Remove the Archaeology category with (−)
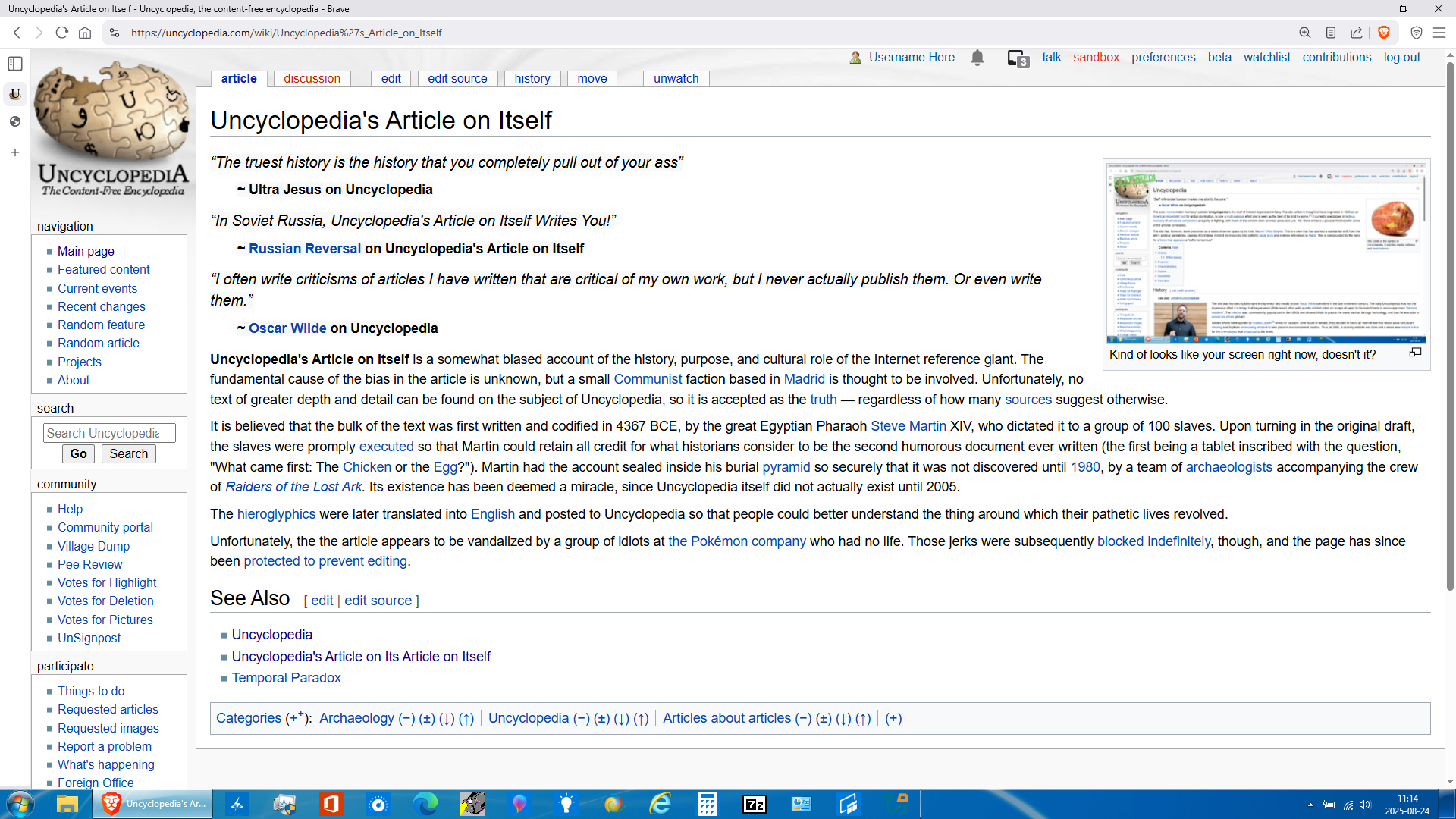Viewport: 1456px width, 819px height. (406, 718)
